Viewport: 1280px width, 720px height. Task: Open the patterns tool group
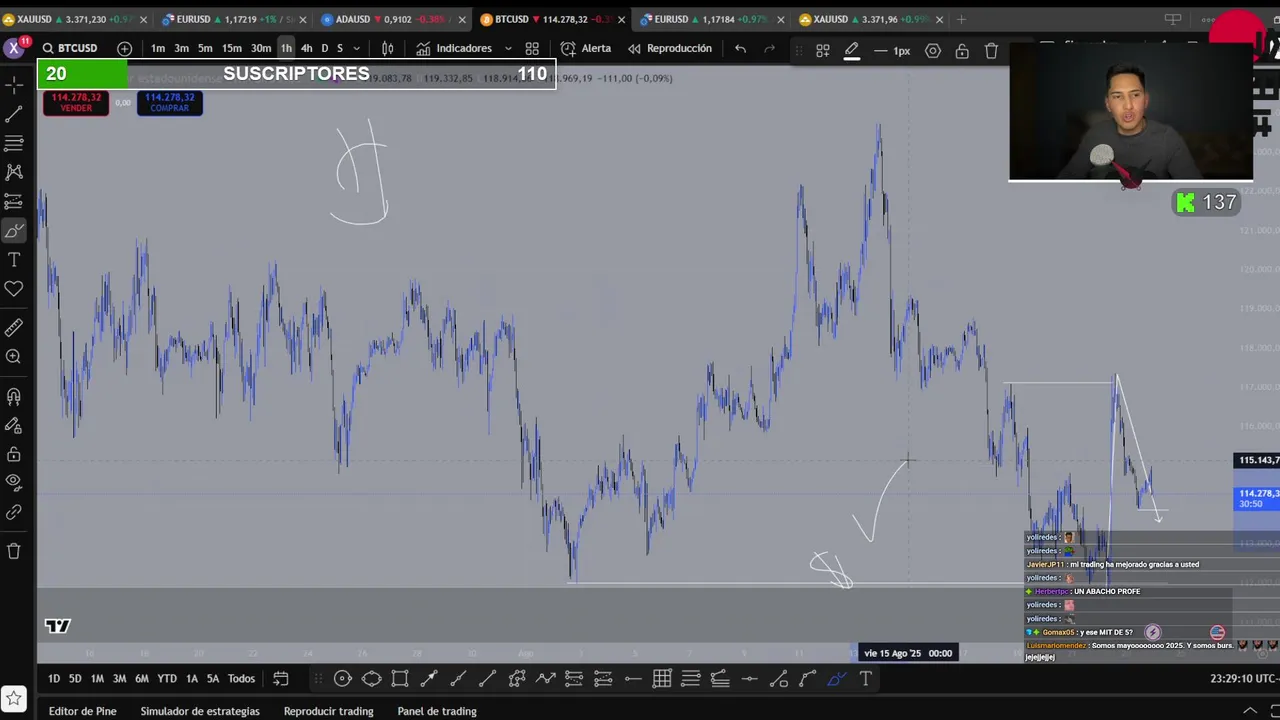14,172
